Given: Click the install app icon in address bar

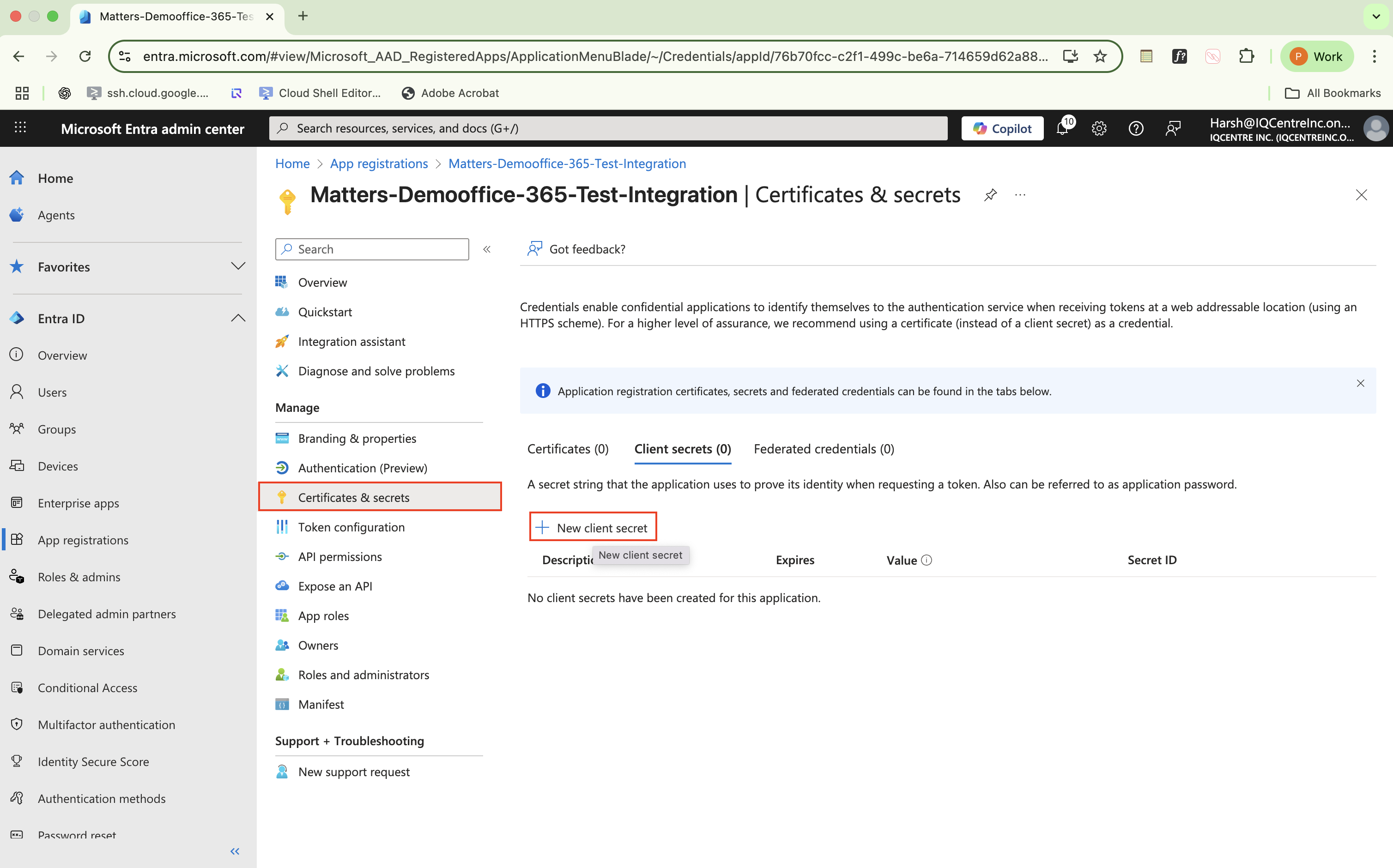Looking at the screenshot, I should click(x=1070, y=56).
